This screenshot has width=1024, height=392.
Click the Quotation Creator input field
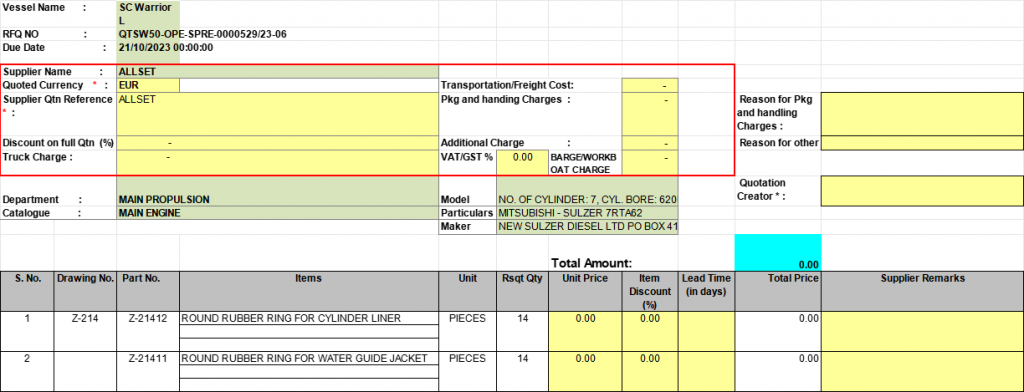point(922,190)
